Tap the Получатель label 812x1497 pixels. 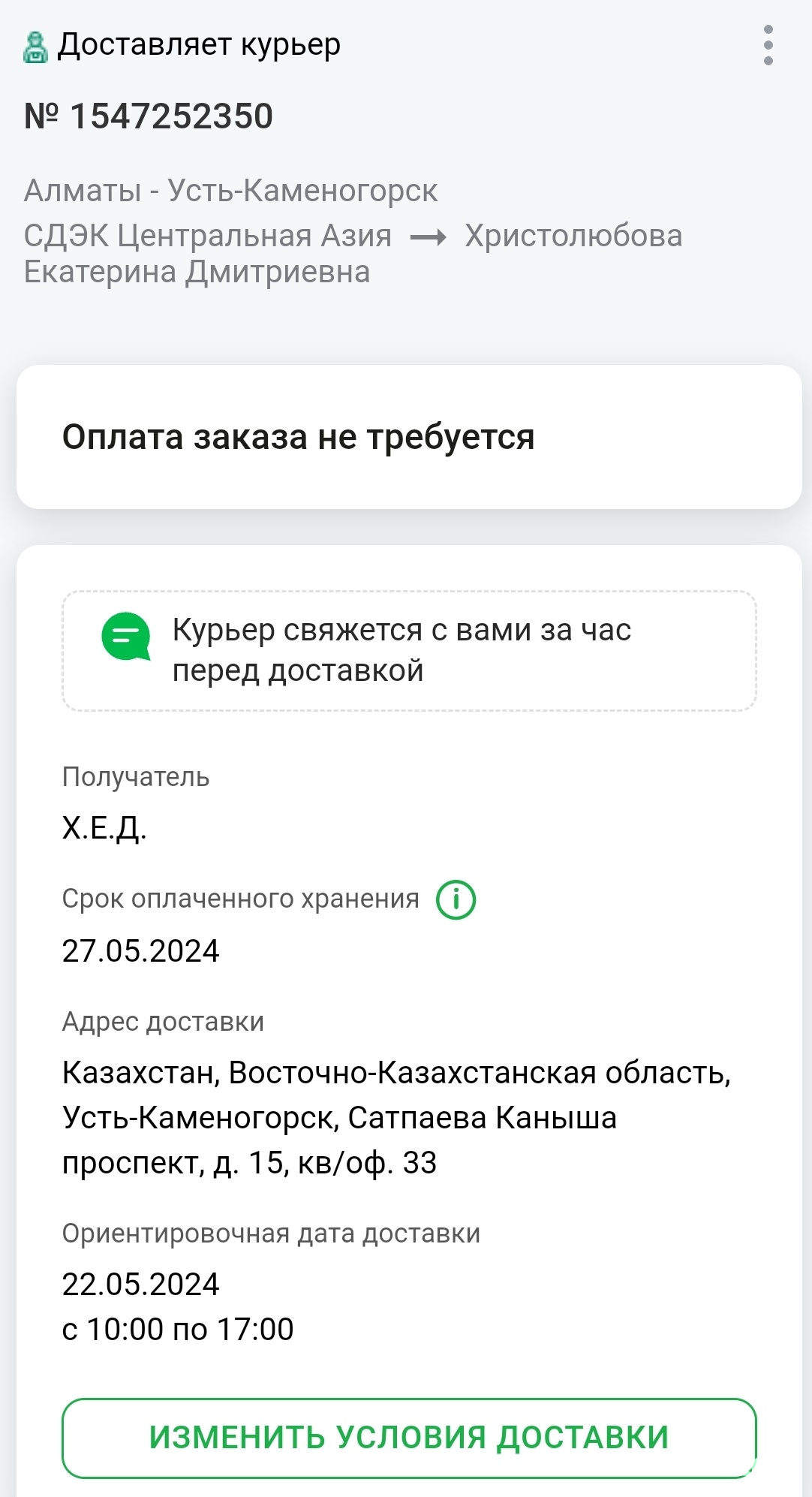[135, 777]
